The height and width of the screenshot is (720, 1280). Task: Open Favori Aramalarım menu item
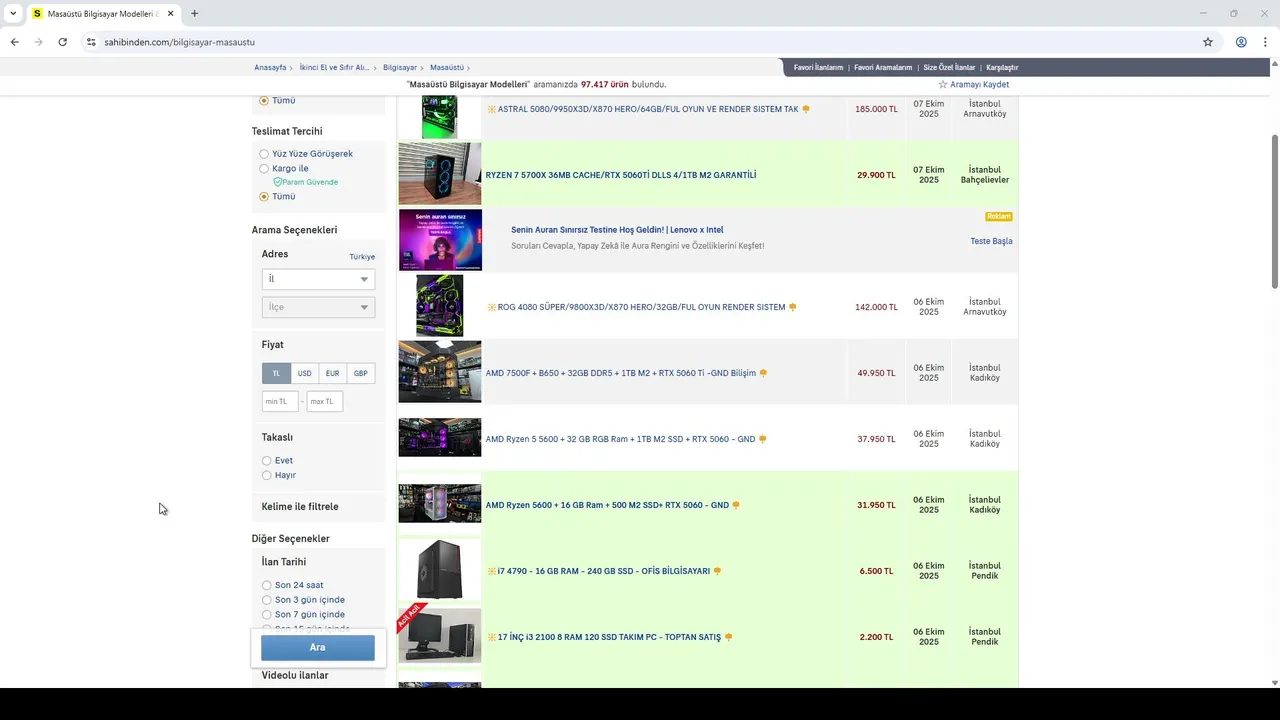click(x=883, y=68)
